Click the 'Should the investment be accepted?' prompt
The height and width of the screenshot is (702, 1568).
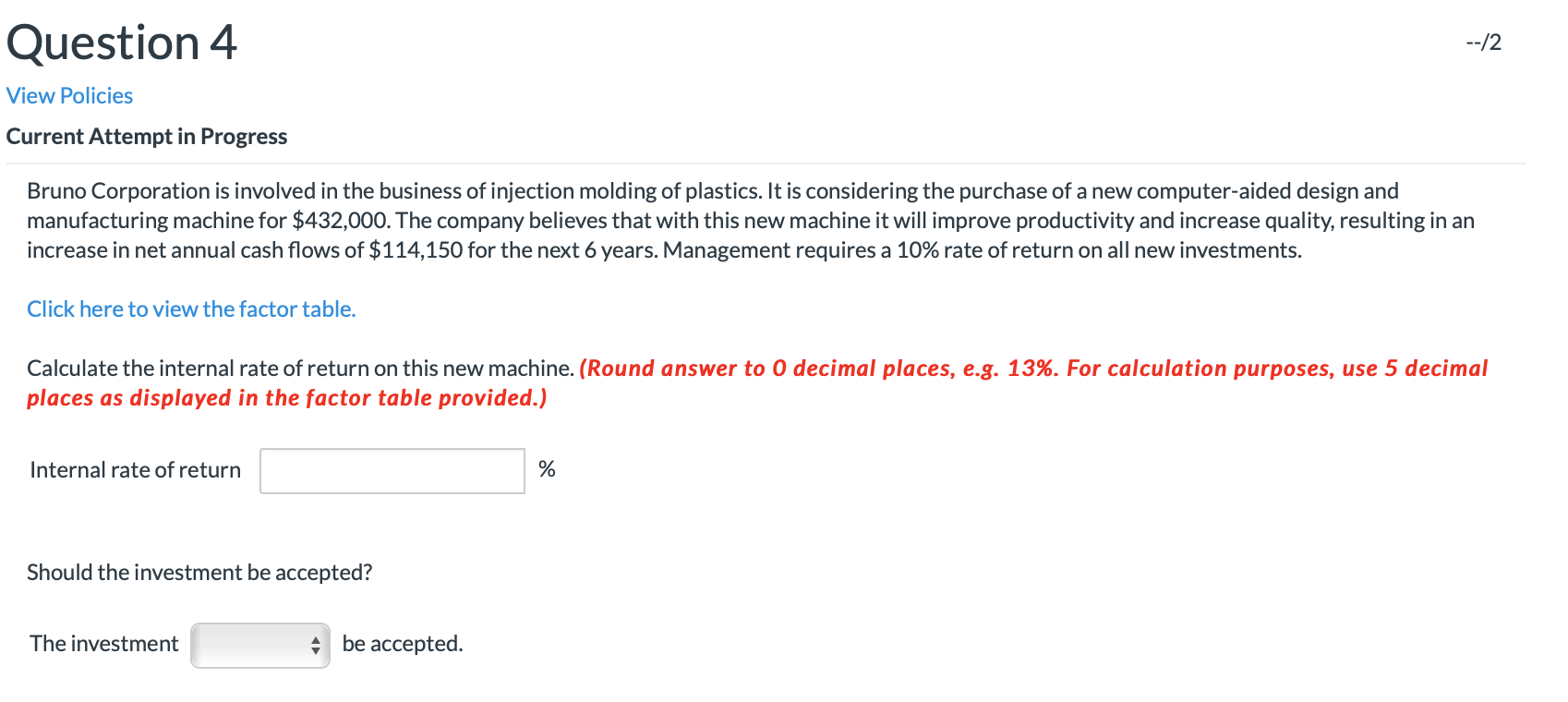click(x=199, y=573)
